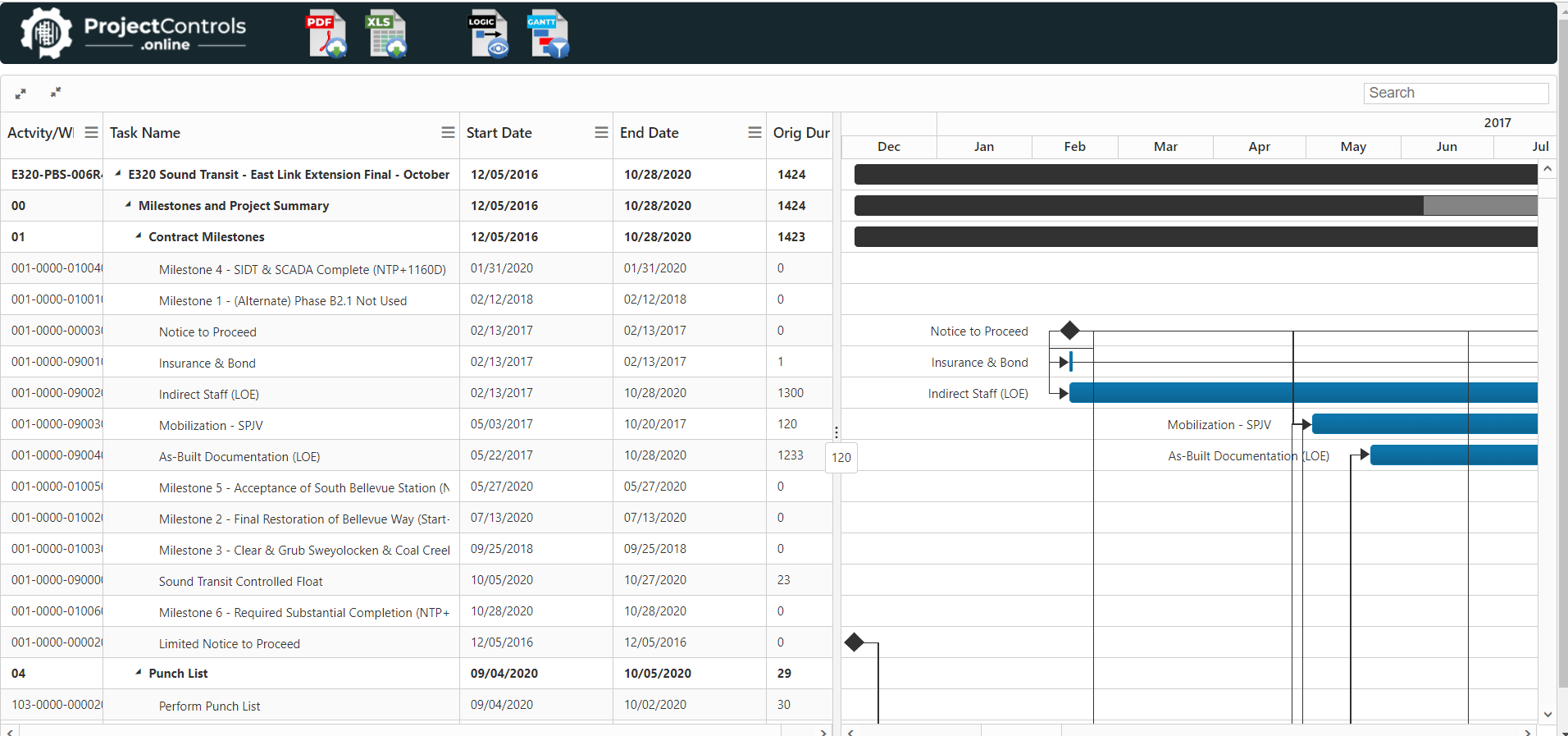This screenshot has height=736, width=1568.
Task: Sort by Activity/WBS column header
Action: pos(41,133)
